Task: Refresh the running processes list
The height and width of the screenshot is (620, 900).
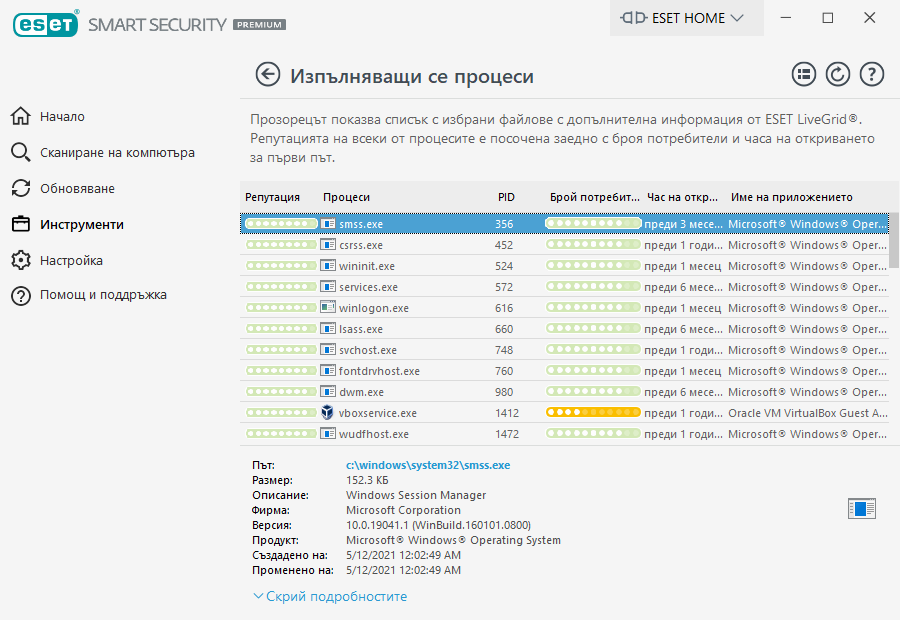Action: [837, 75]
